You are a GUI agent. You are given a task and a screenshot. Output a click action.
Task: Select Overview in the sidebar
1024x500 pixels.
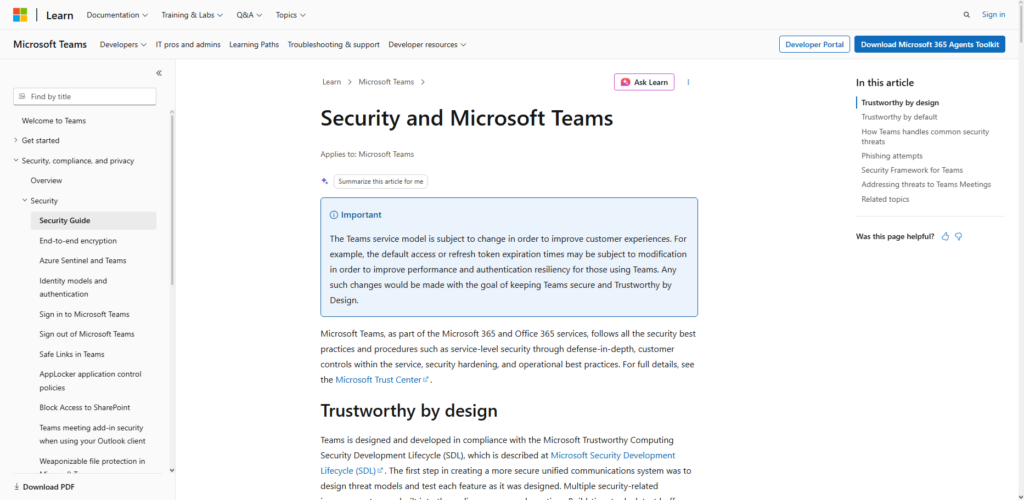[x=46, y=180]
